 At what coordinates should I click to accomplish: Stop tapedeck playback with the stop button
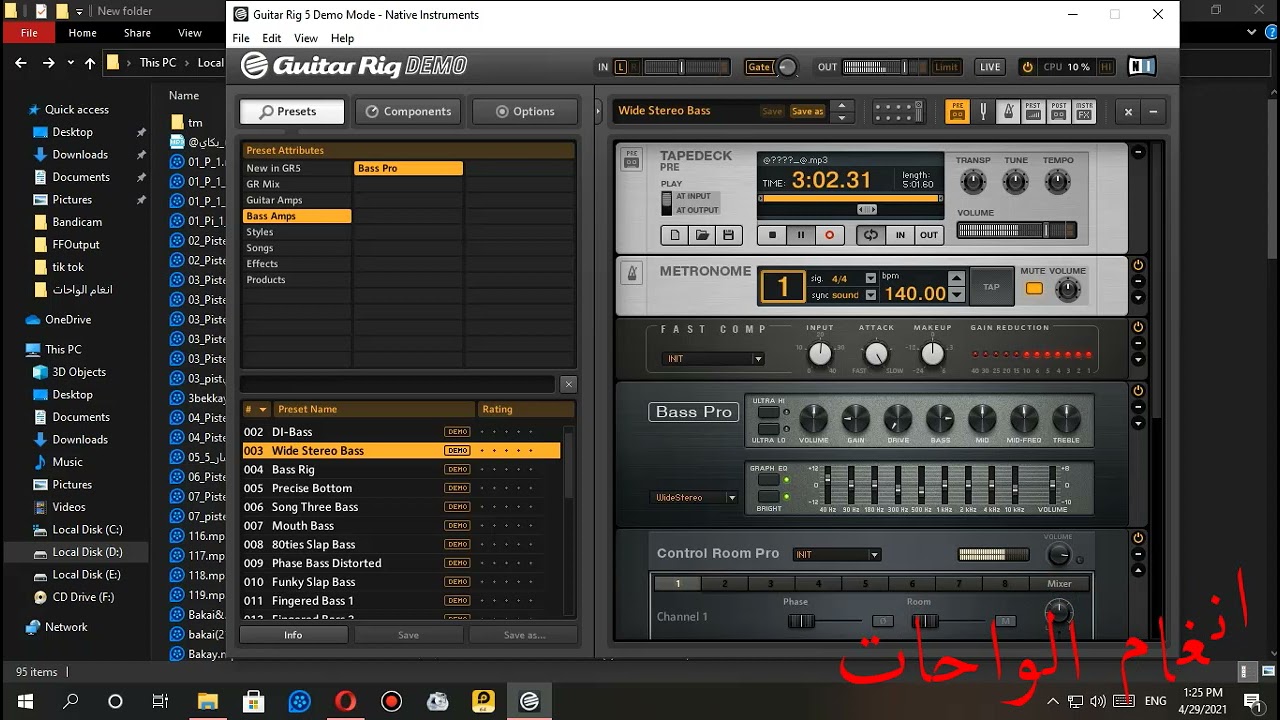(771, 235)
